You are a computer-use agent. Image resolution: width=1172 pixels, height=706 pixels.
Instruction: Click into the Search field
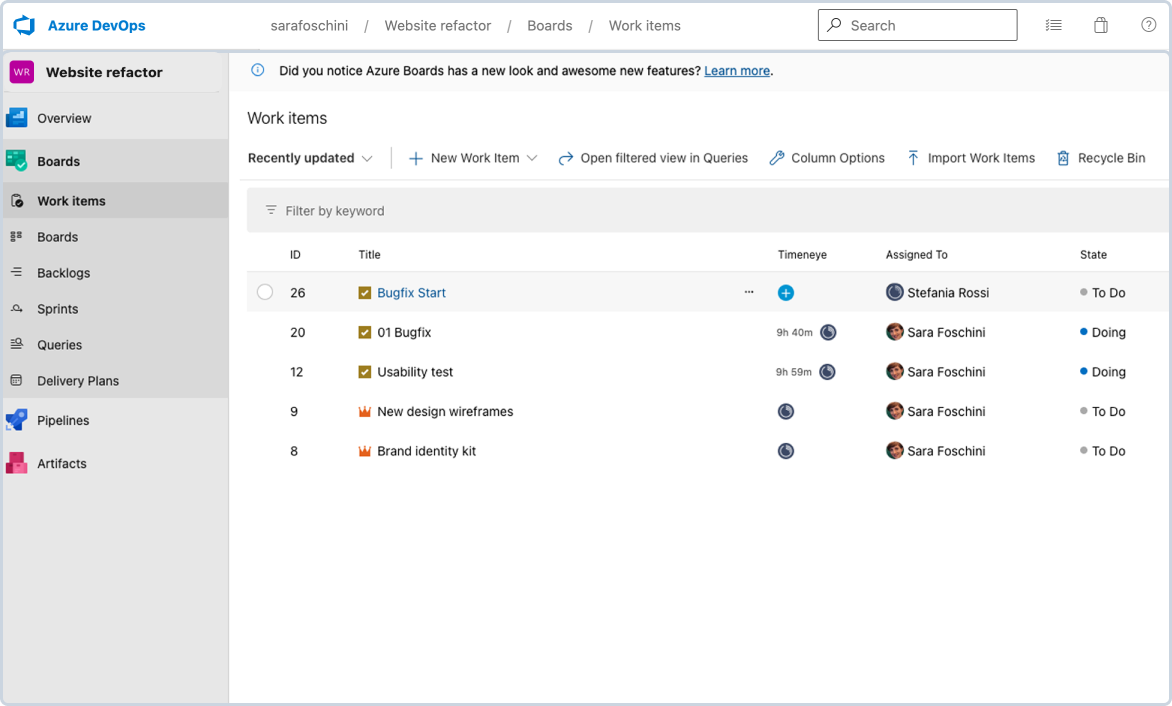coord(917,25)
